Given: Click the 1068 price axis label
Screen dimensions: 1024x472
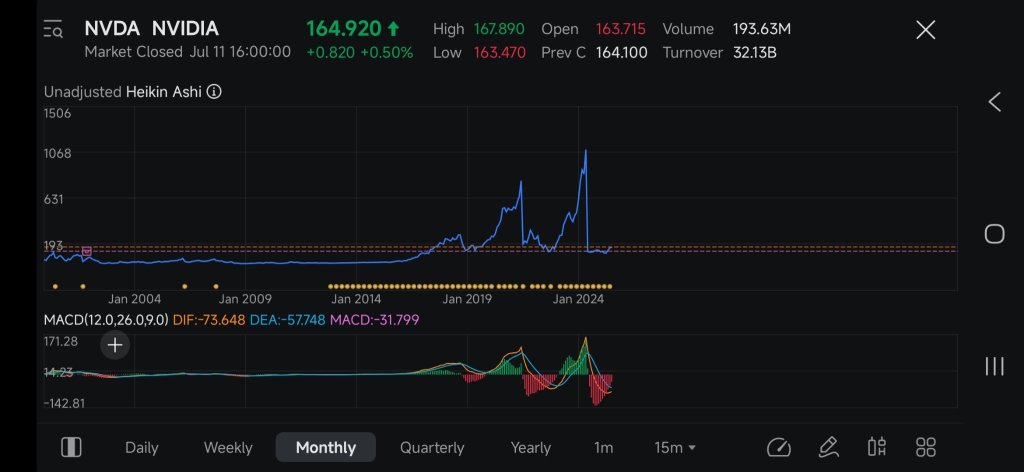Looking at the screenshot, I should 57,153.
